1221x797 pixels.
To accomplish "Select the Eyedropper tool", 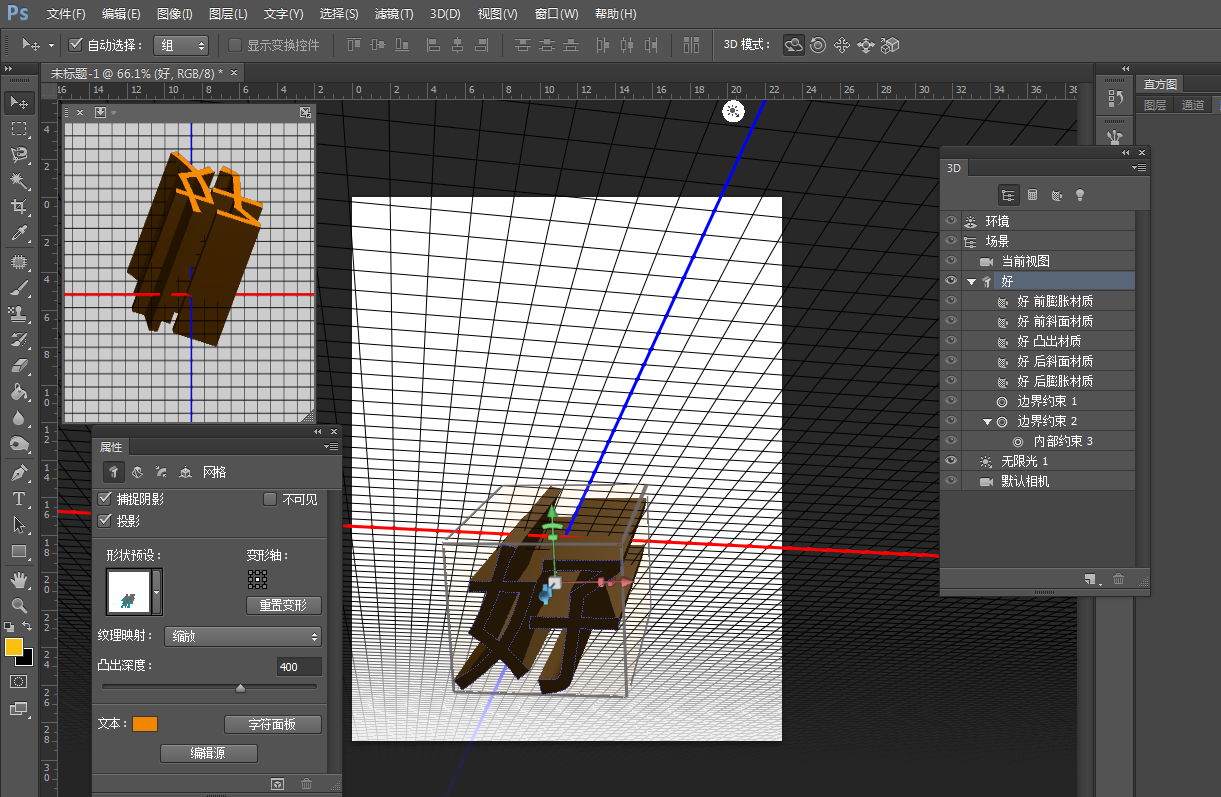I will 18,234.
